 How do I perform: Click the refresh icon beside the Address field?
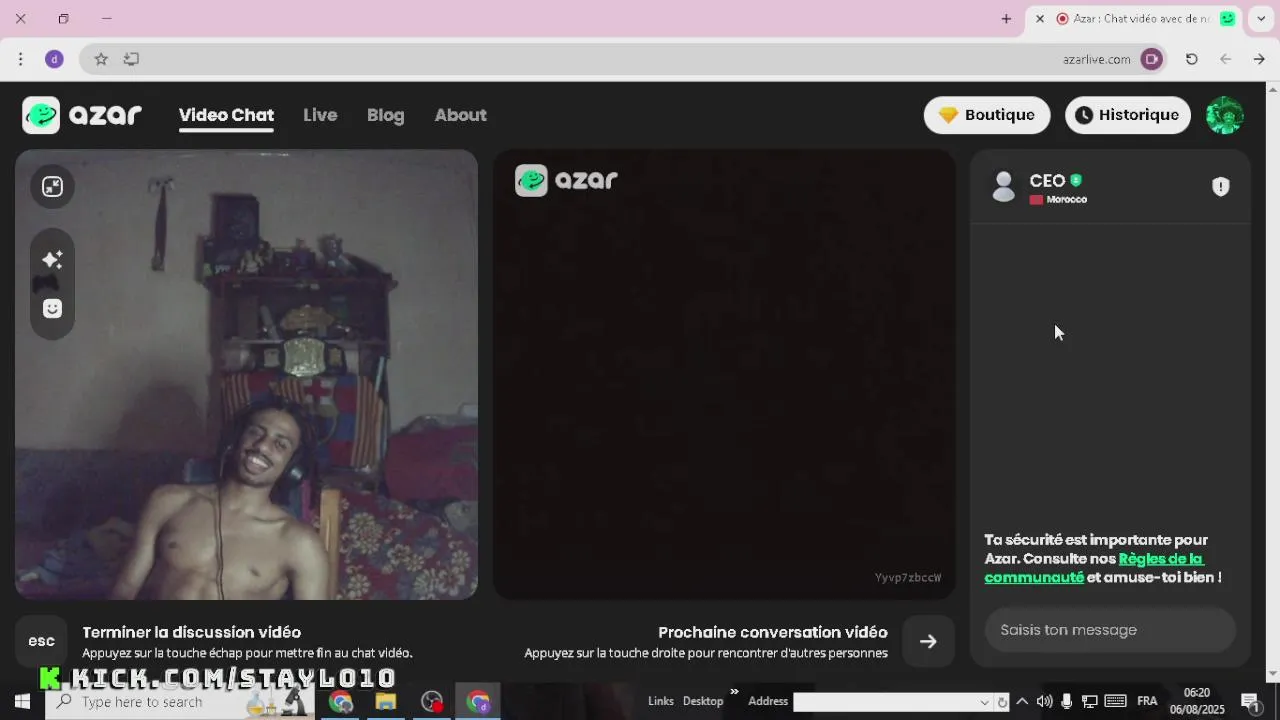[1002, 701]
